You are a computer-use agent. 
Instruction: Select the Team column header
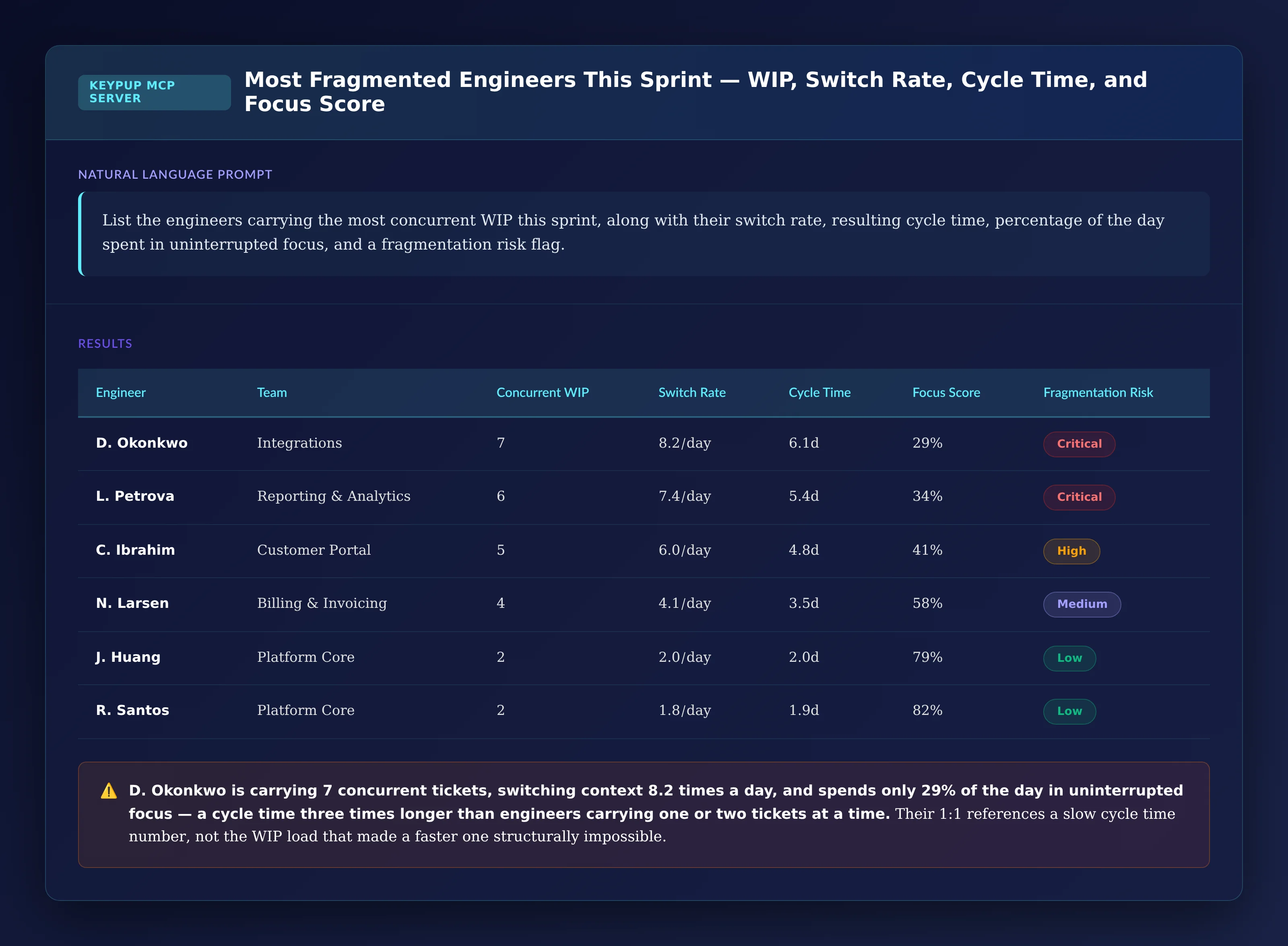click(272, 393)
